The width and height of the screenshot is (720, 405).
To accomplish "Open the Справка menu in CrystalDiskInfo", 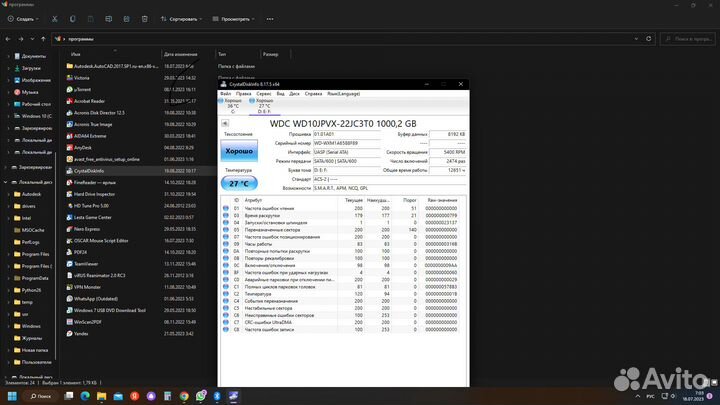I will (x=313, y=94).
